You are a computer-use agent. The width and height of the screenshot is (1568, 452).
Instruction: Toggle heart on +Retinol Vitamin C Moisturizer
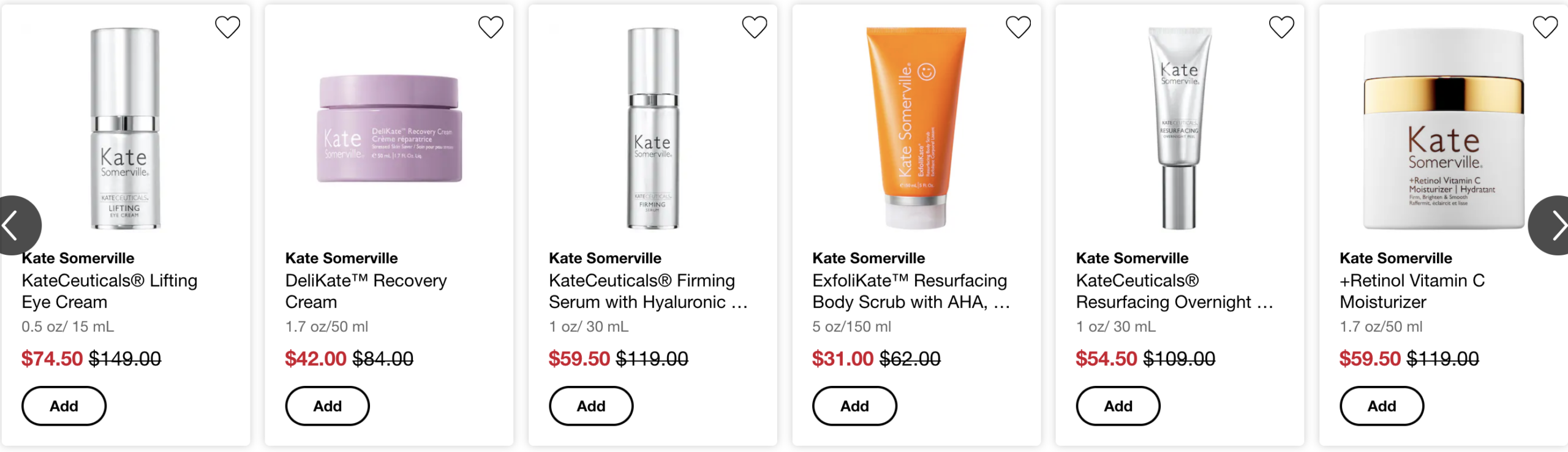coord(1545,28)
